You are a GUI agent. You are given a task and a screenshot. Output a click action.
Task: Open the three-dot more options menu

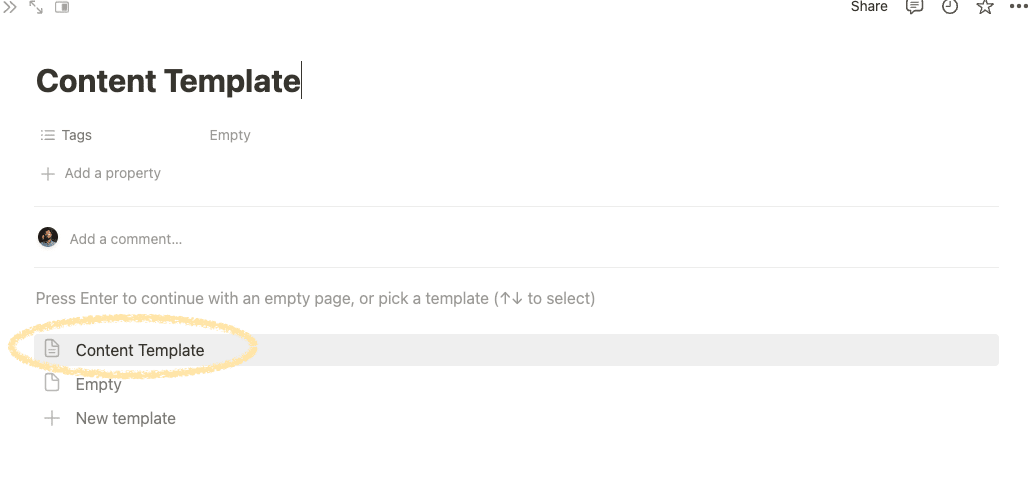[x=1018, y=7]
